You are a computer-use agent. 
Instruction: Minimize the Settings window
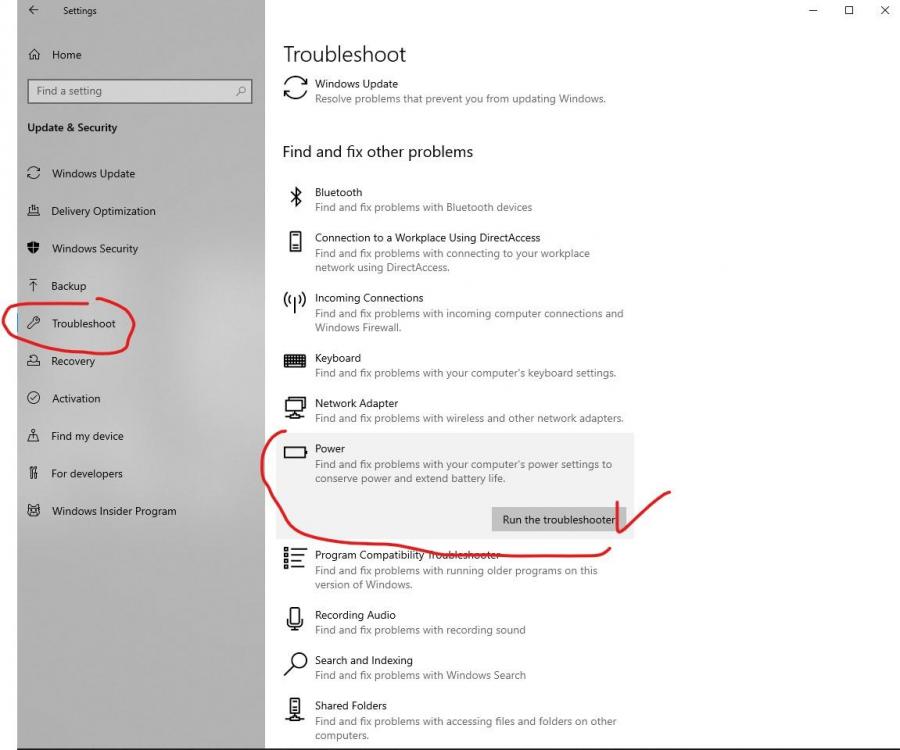(x=813, y=10)
